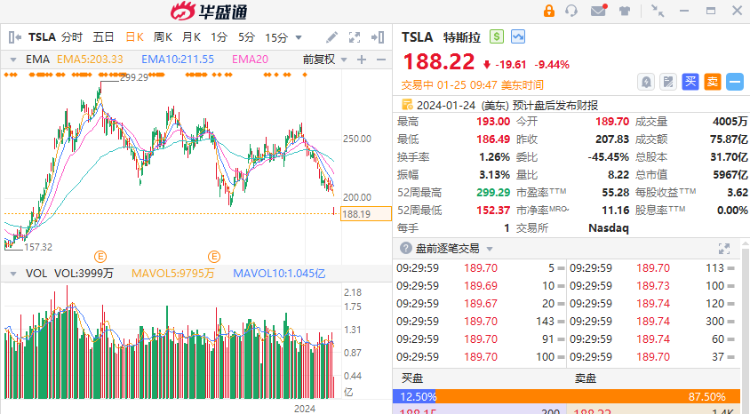Click the 188.19 current price tag

pyautogui.click(x=365, y=214)
